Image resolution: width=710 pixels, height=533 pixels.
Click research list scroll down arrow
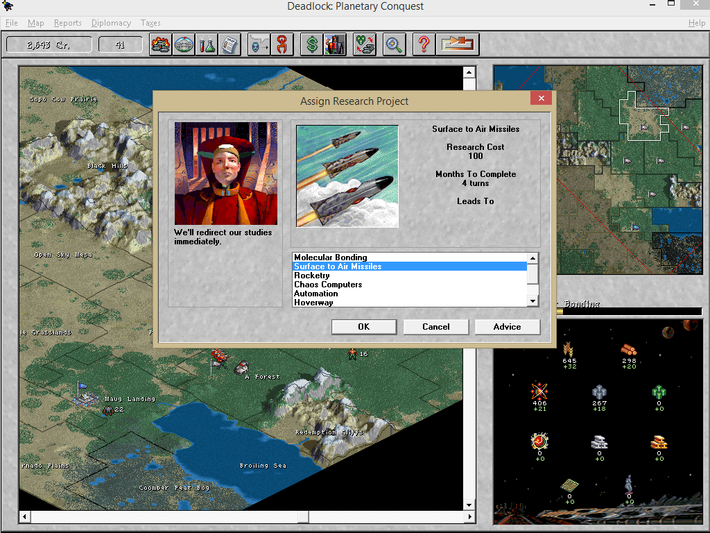coord(533,301)
